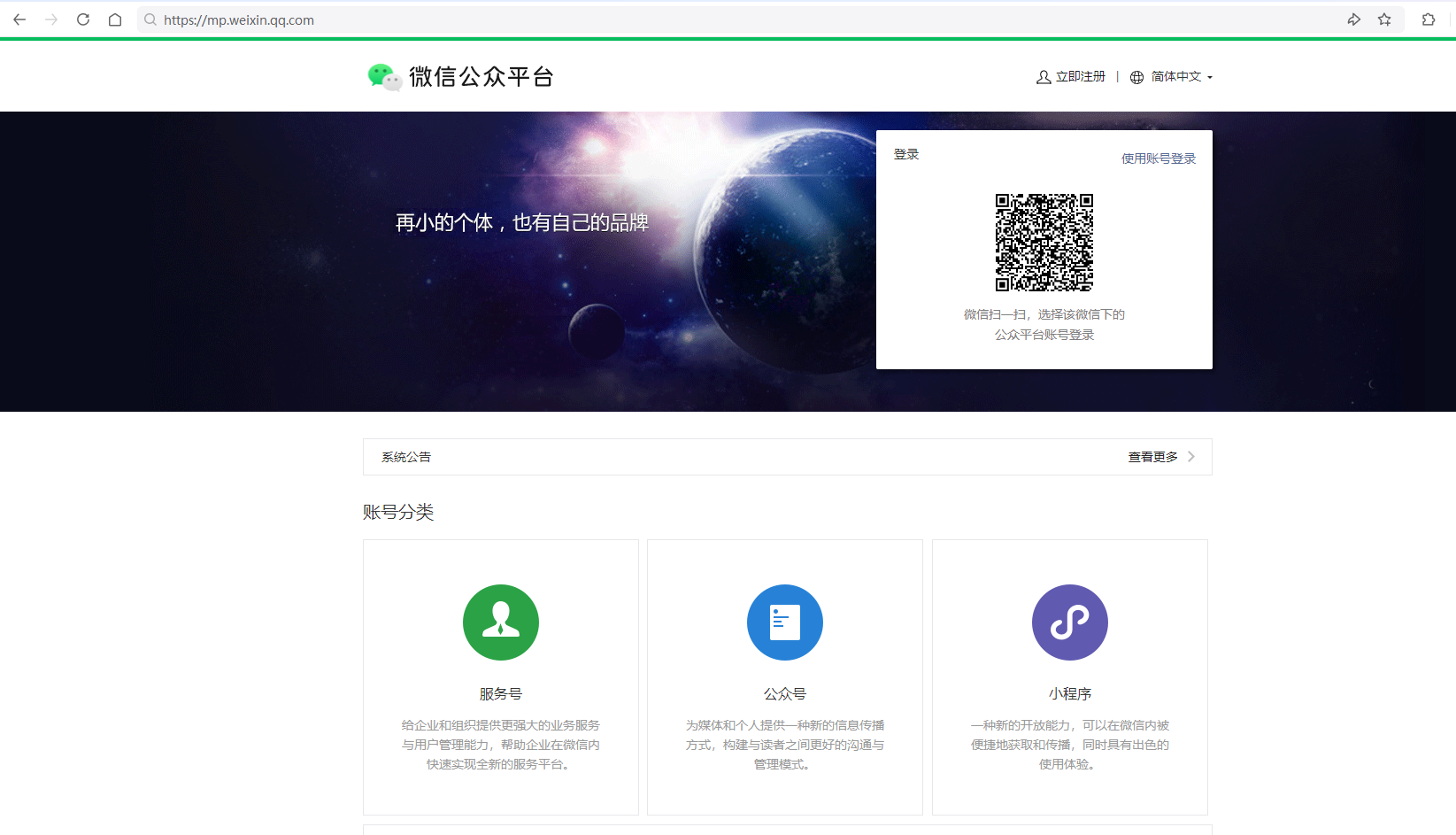Click the chevron arrow next to 查看更多
Screen dimensions: 1456x835
tap(1191, 456)
